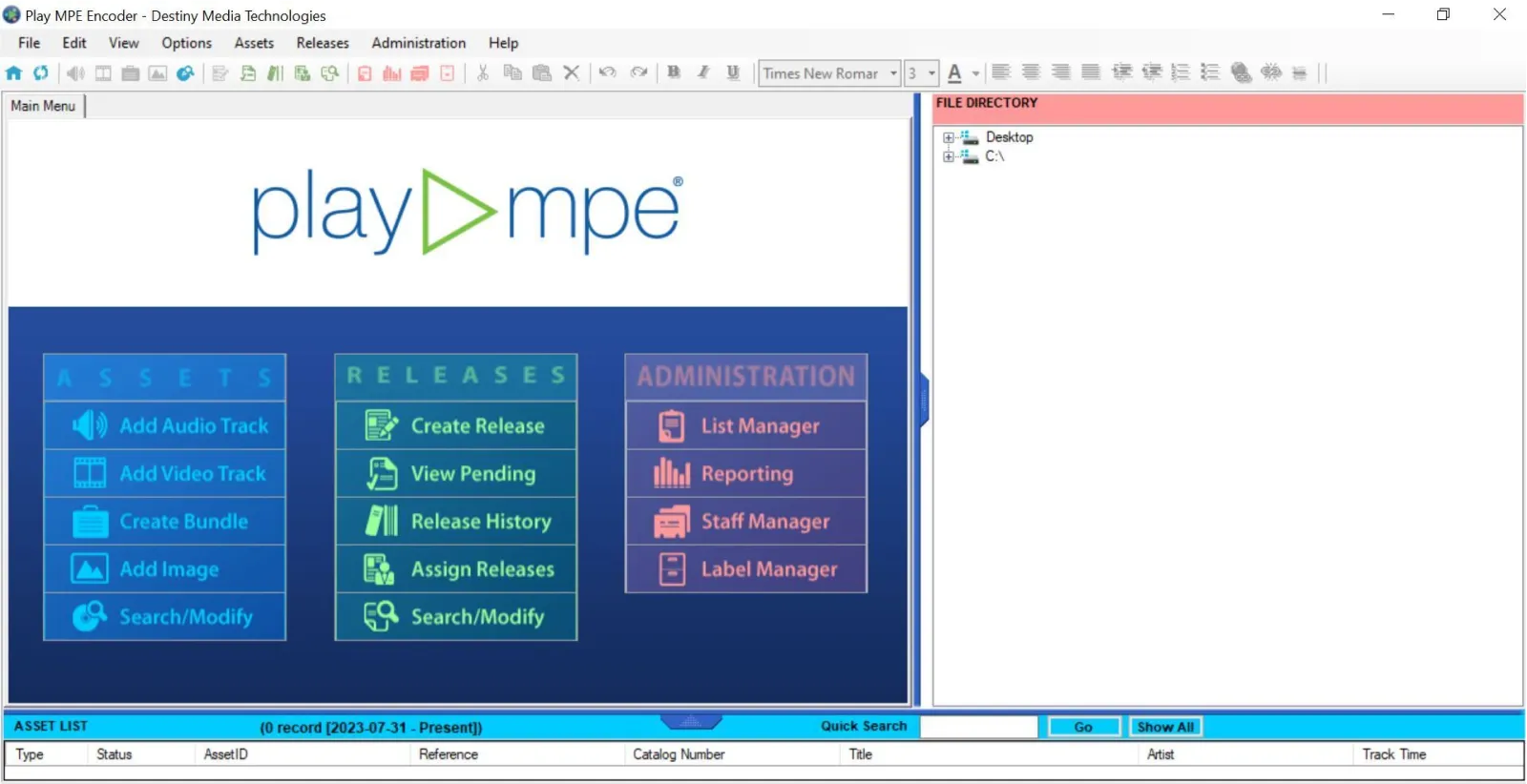Click the green release history books icon
This screenshot has width=1527, height=784.
[275, 72]
